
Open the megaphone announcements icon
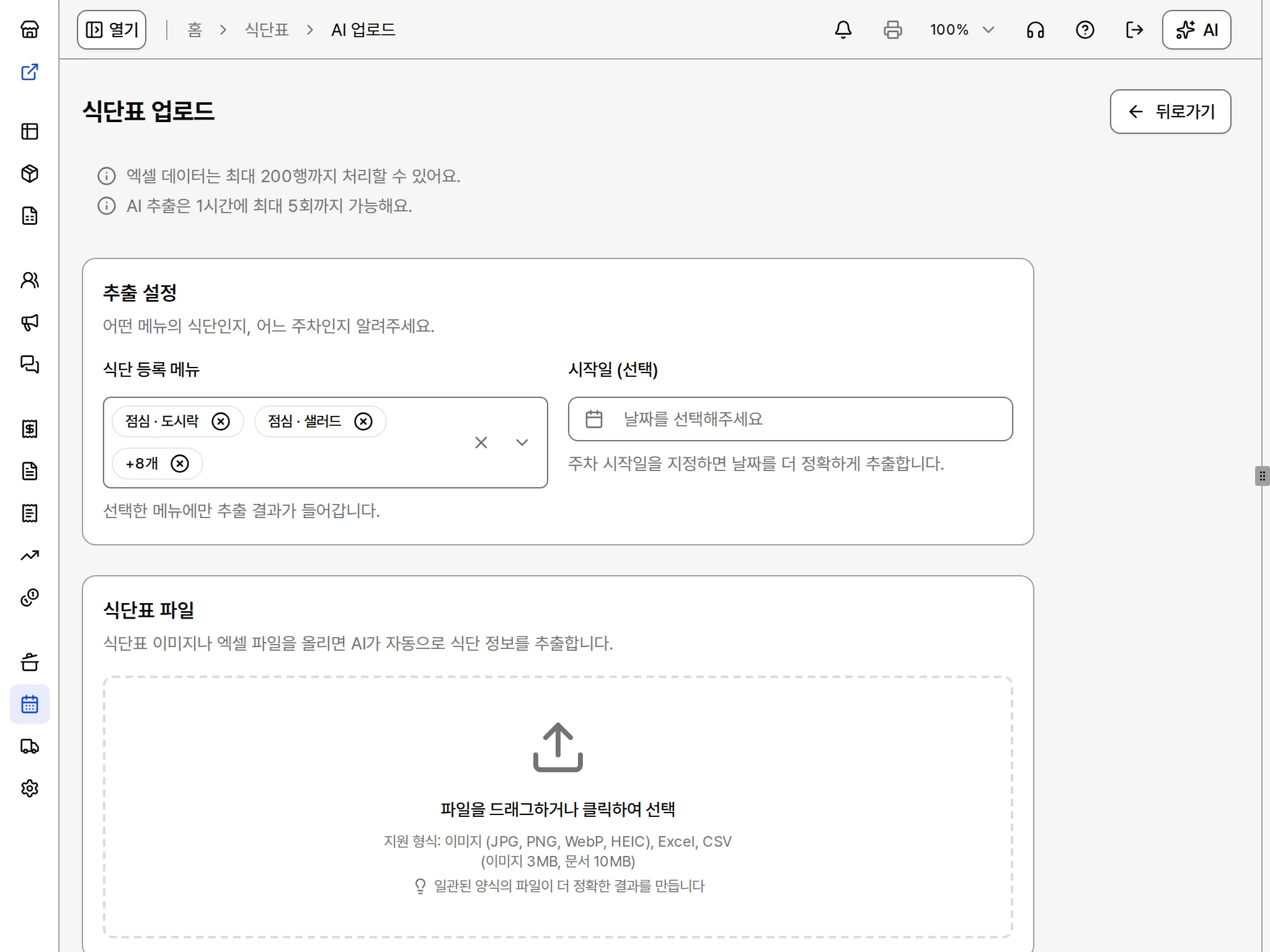point(30,322)
